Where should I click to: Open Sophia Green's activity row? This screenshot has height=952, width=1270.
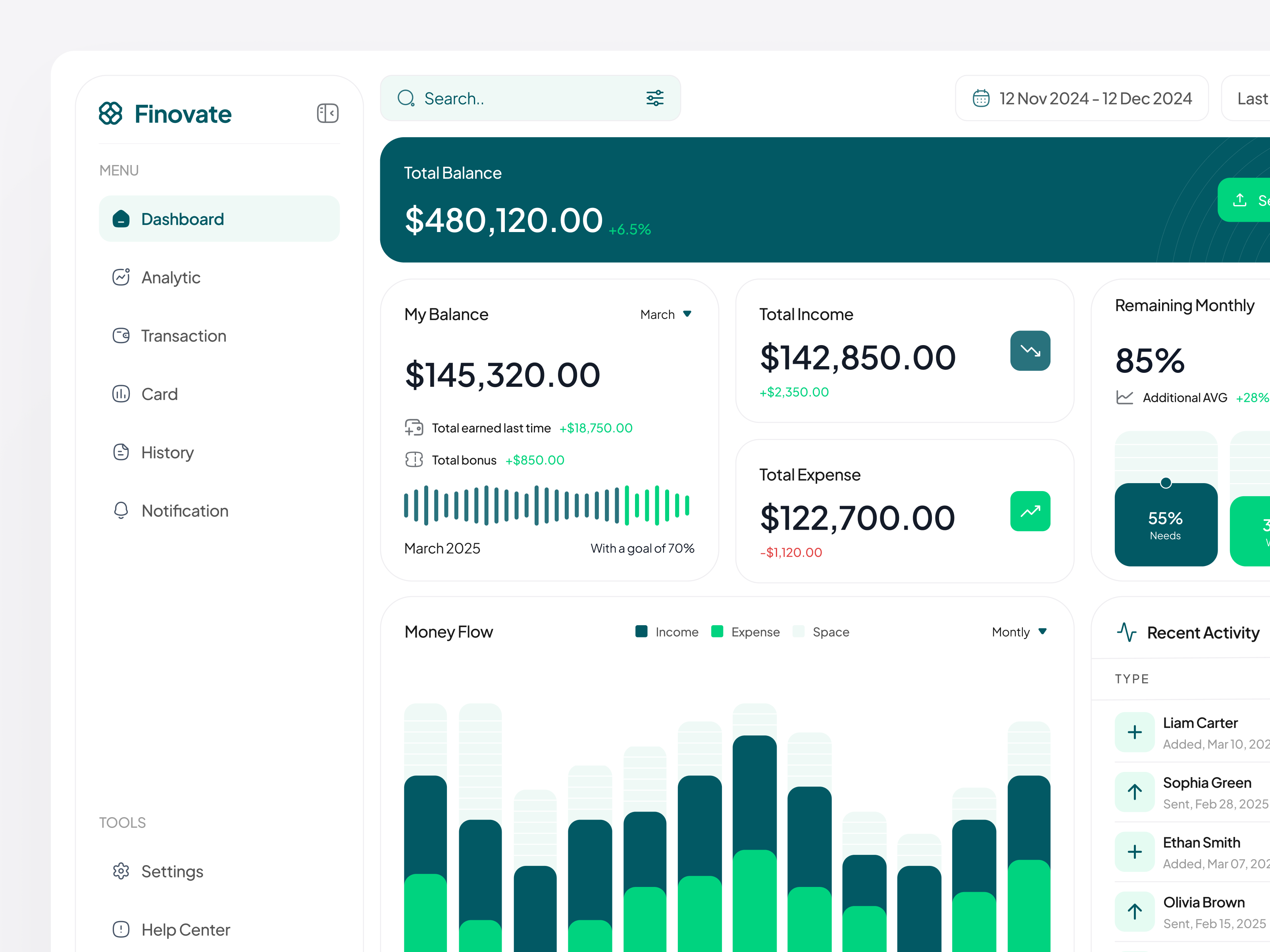point(1193,793)
